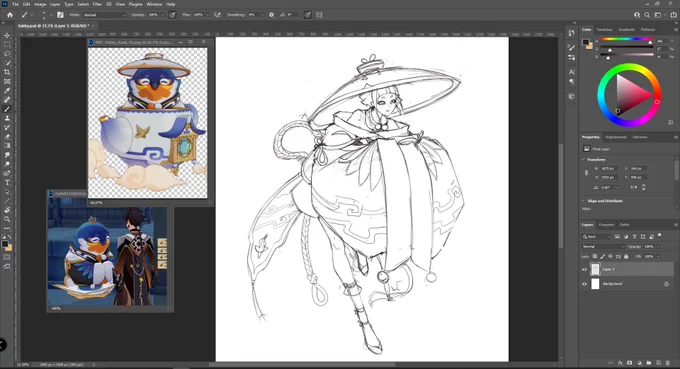Screen dimensions: 680x369
Task: Select the Brush tool in left toolbar
Action: 7,109
